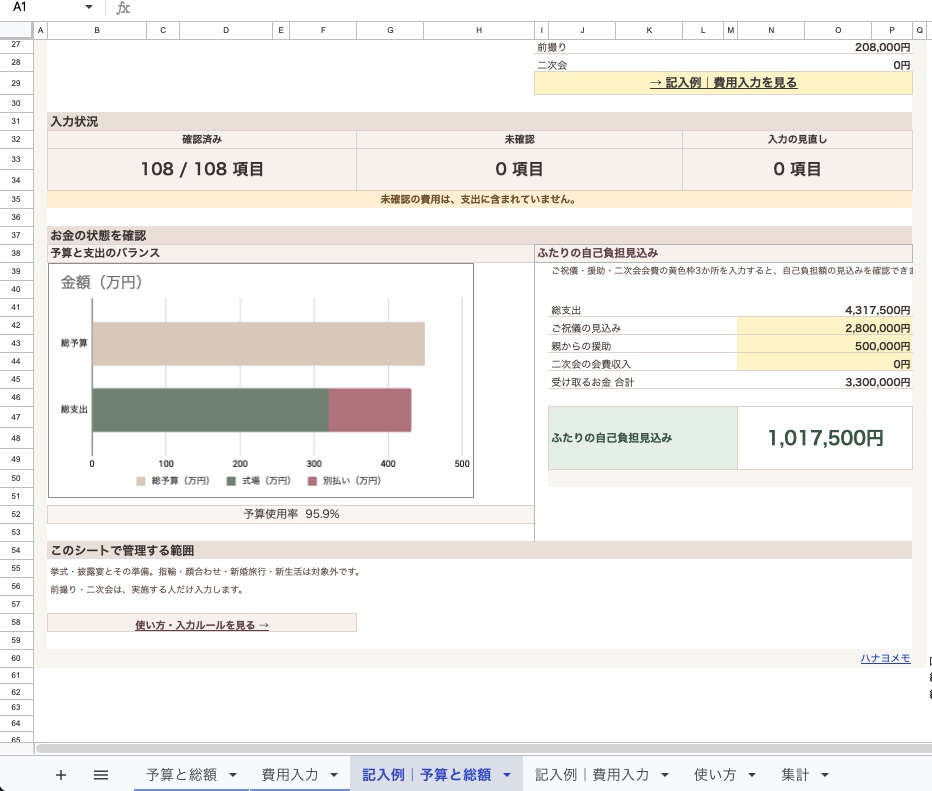Image resolution: width=932 pixels, height=791 pixels.
Task: Click the 入力状況 section header
Action: pyautogui.click(x=479, y=121)
